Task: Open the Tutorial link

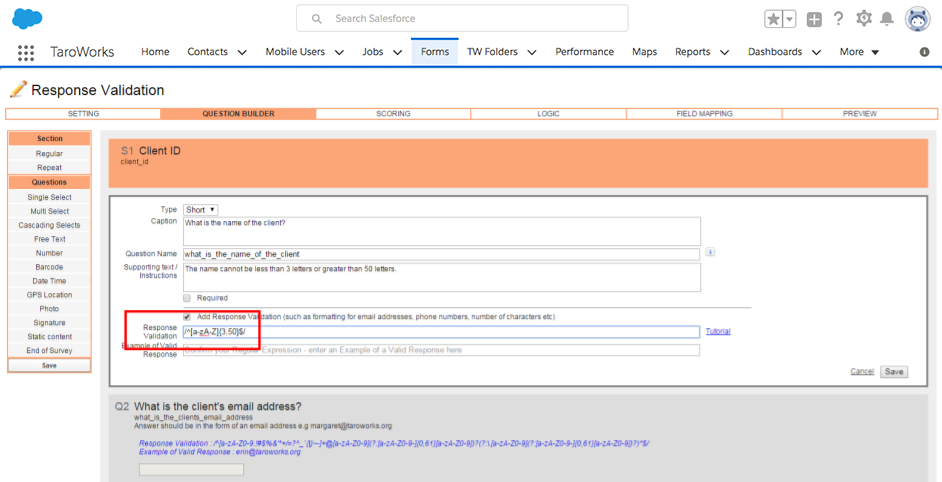Action: click(718, 331)
